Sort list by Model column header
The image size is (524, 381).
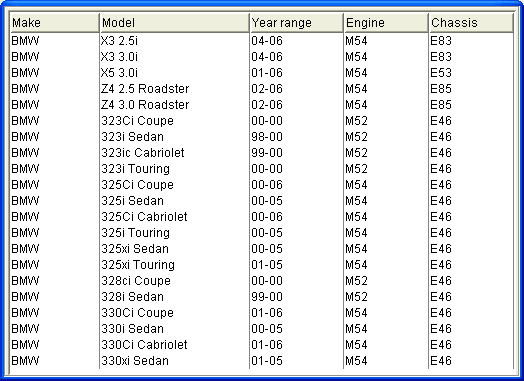click(x=174, y=23)
